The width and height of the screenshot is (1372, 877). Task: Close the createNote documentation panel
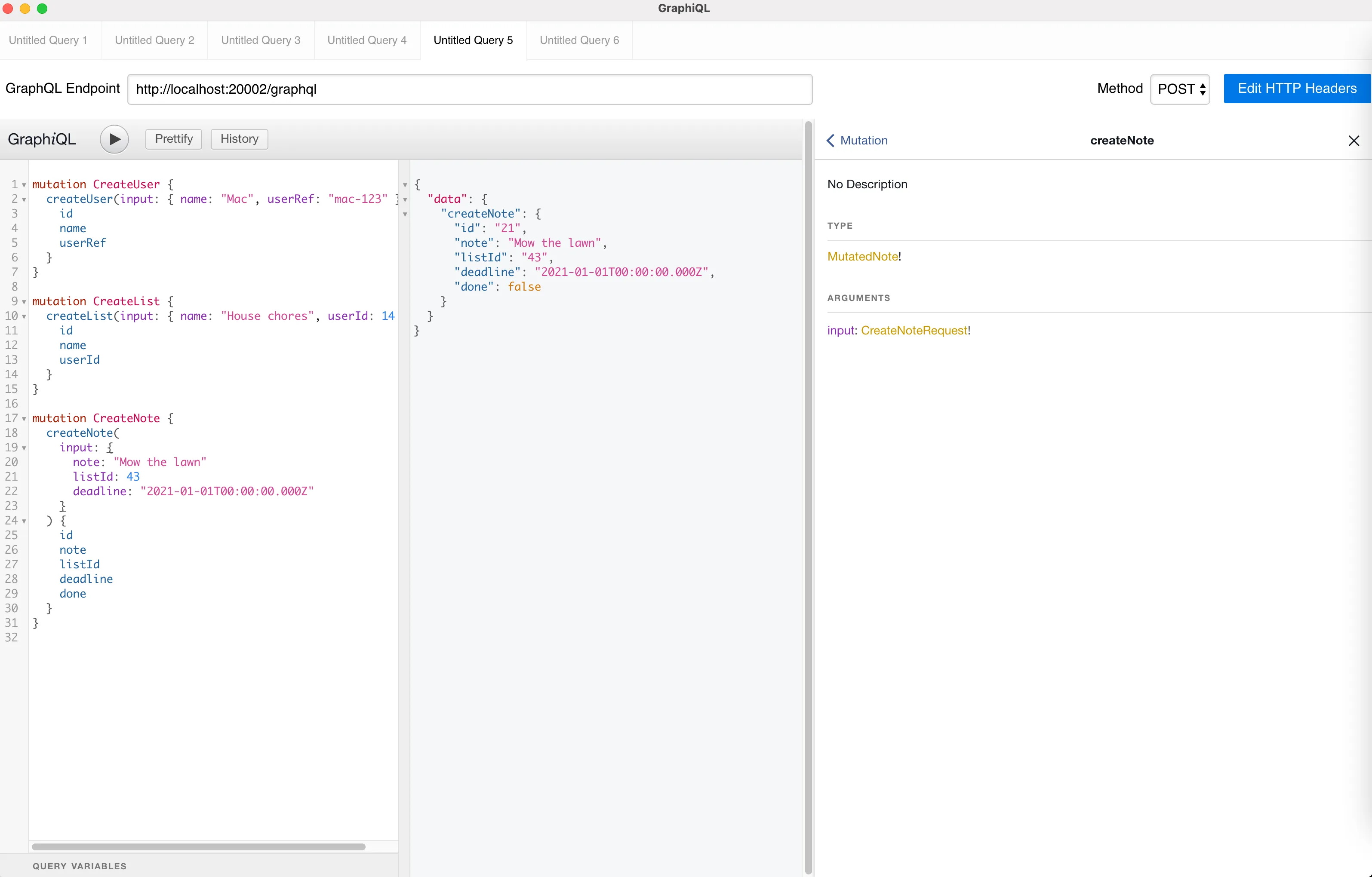tap(1354, 141)
